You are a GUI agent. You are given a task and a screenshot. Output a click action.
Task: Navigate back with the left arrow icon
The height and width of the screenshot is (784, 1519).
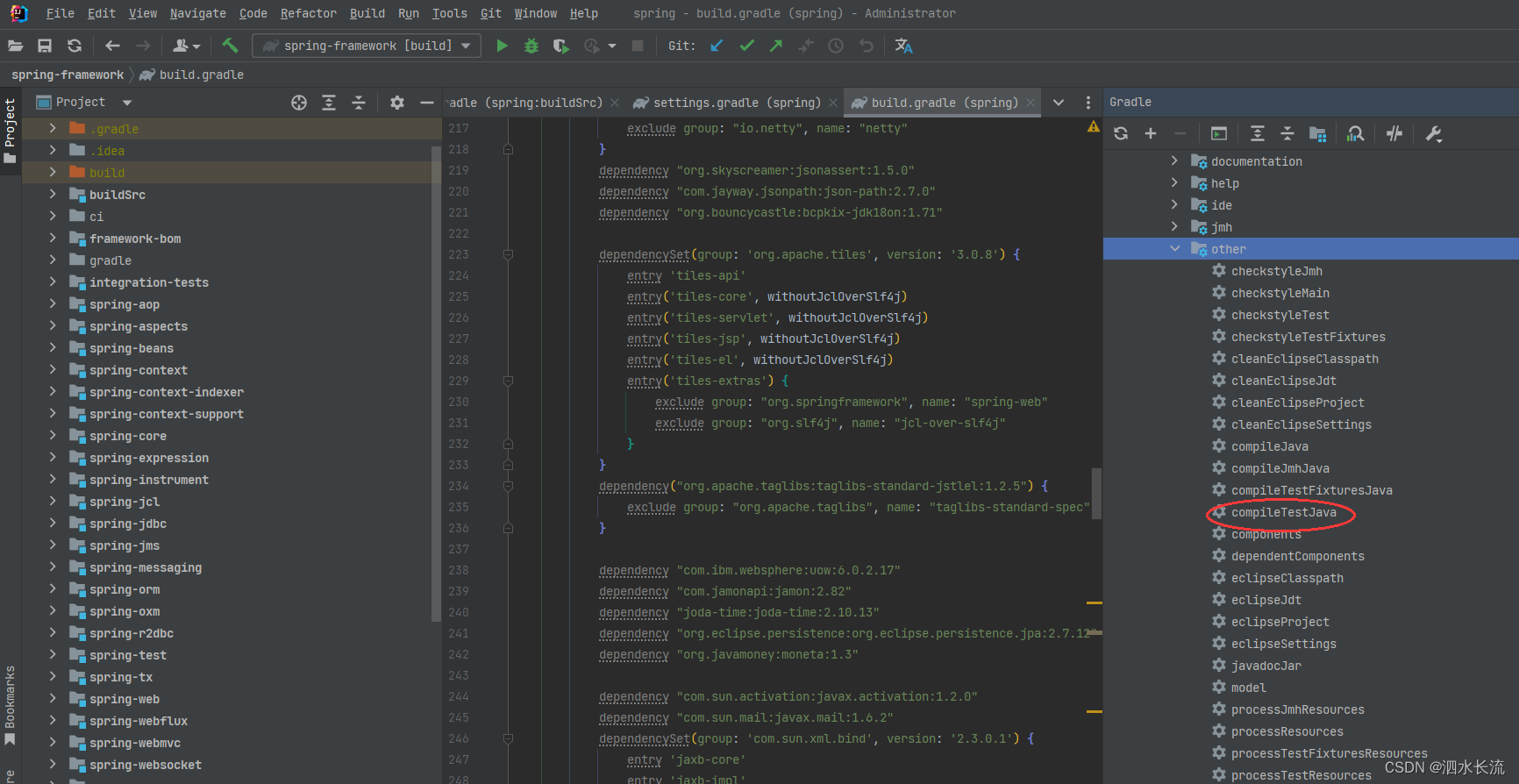pyautogui.click(x=112, y=46)
